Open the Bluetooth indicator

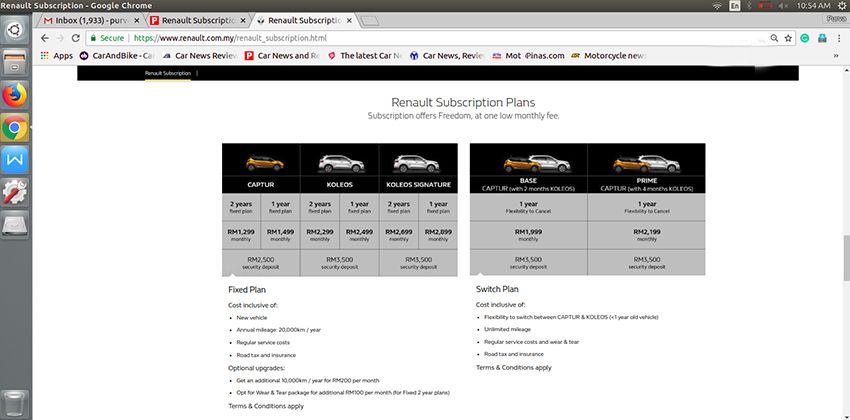[x=750, y=5]
